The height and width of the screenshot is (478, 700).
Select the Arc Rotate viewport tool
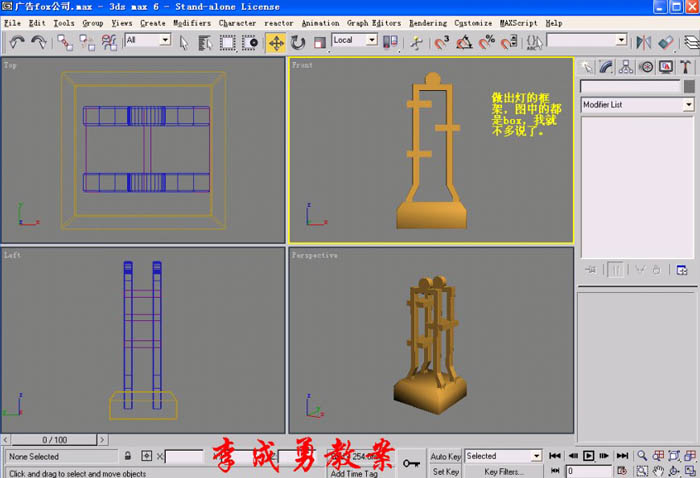click(674, 470)
